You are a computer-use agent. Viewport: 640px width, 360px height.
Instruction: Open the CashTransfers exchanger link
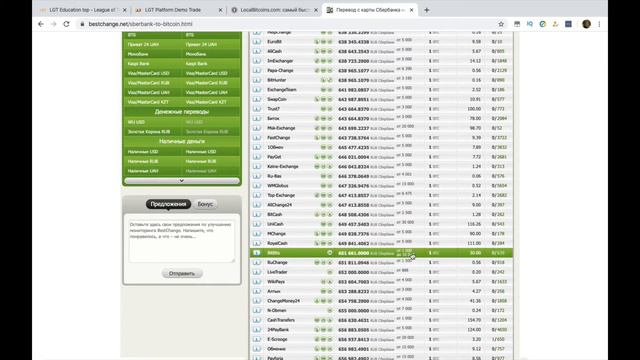(281, 320)
